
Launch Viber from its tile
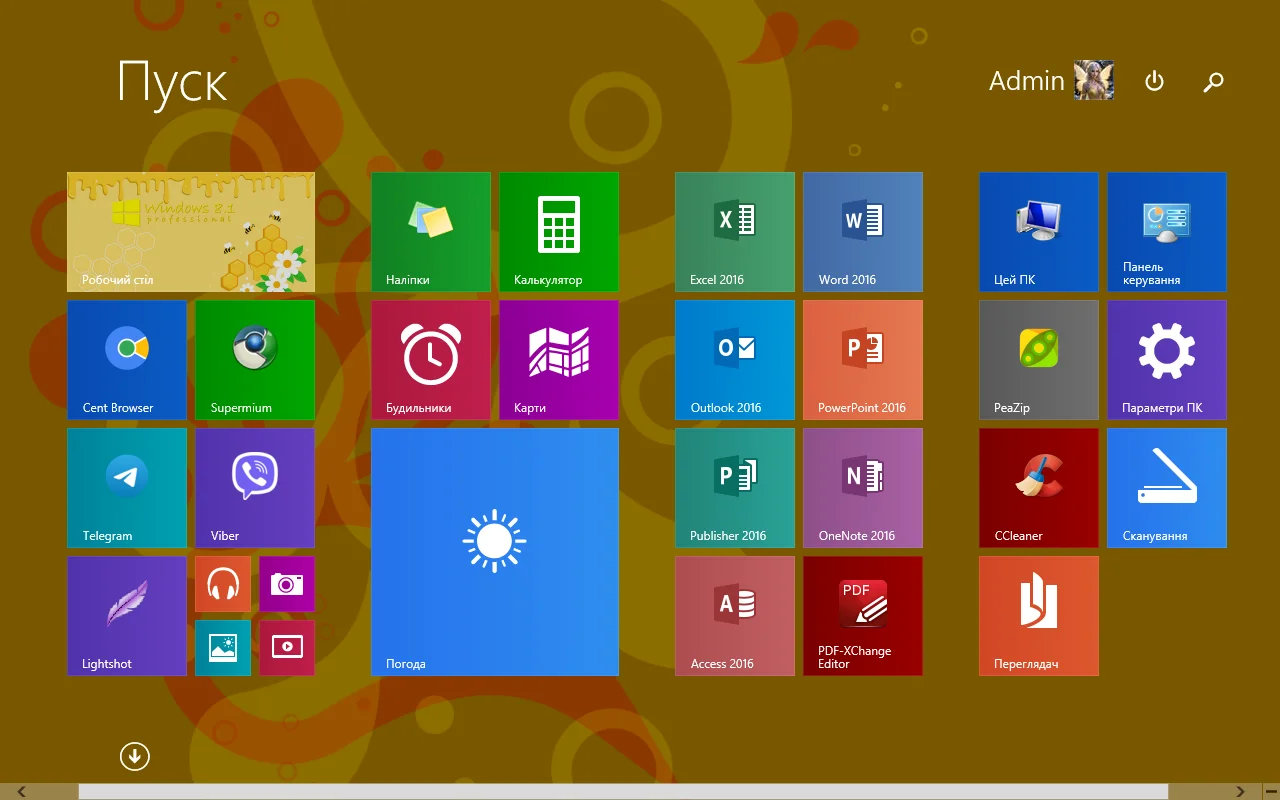[255, 488]
